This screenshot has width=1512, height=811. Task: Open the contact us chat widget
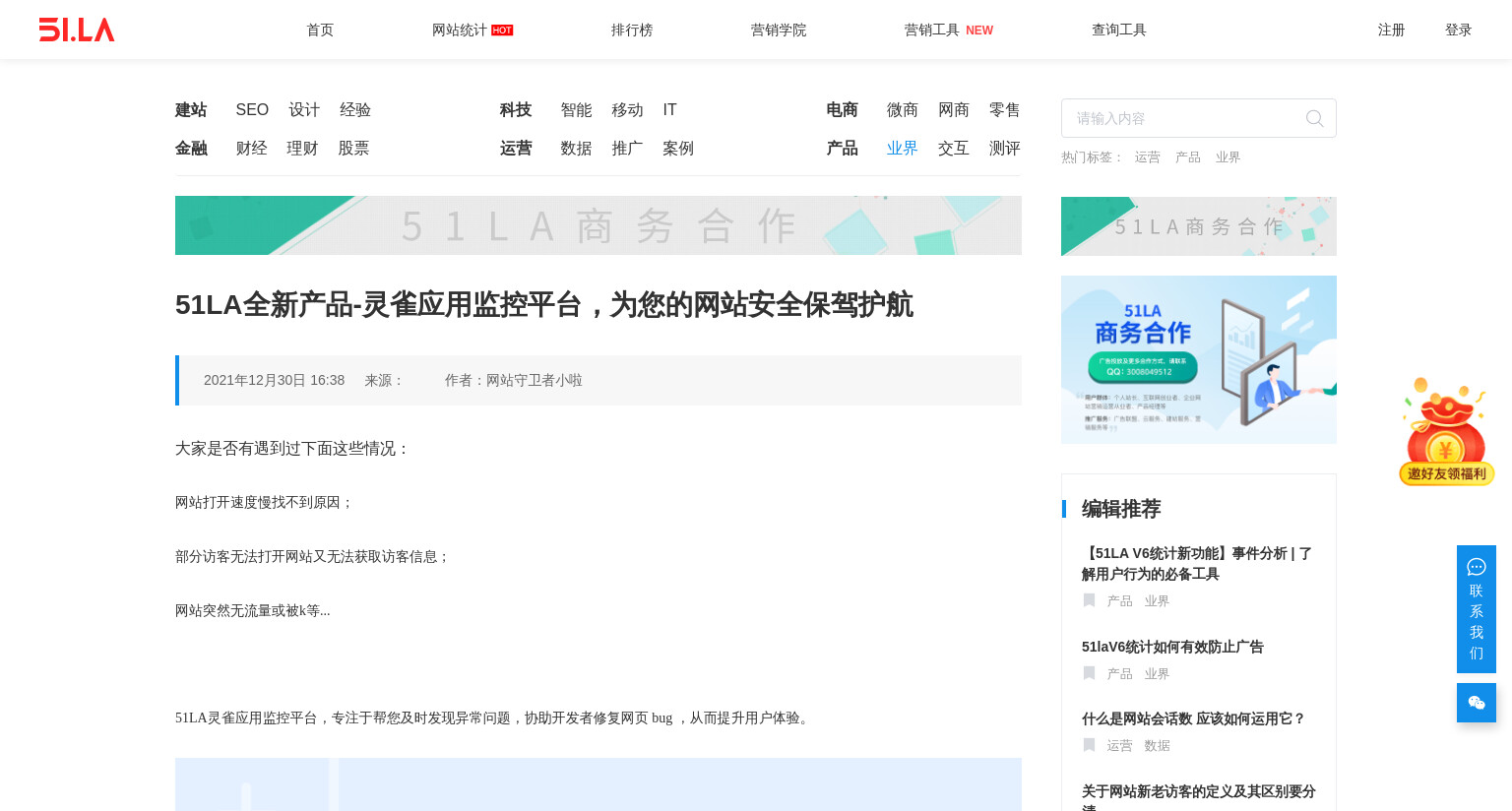coord(1476,609)
